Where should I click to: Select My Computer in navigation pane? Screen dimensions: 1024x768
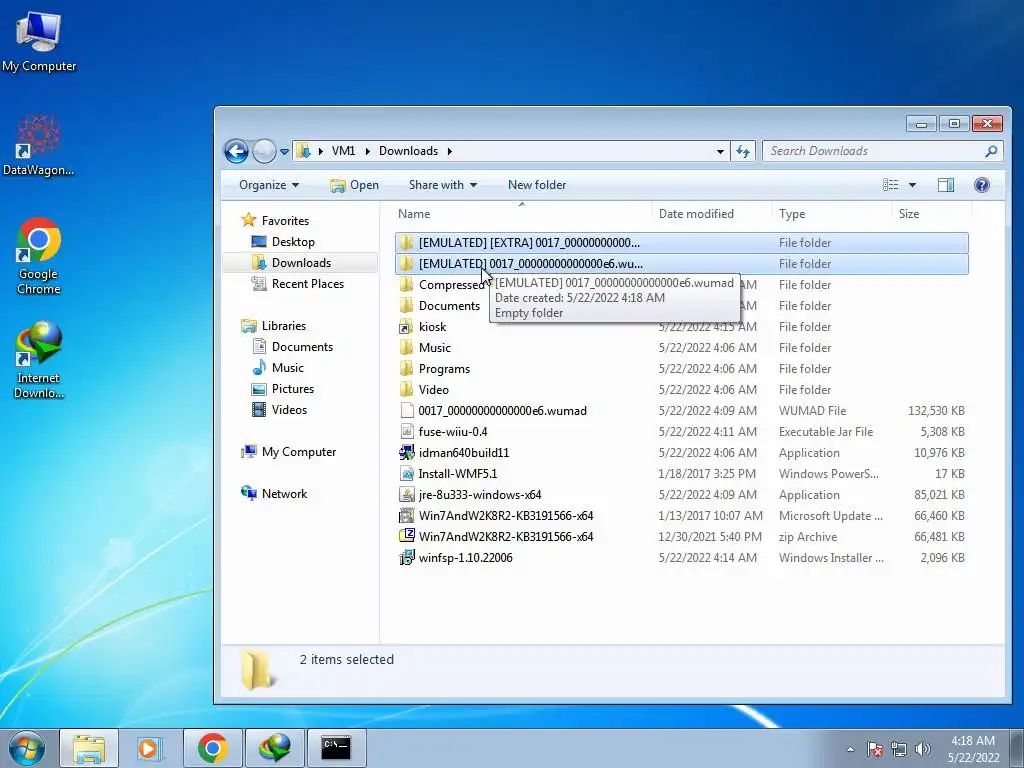click(x=288, y=452)
